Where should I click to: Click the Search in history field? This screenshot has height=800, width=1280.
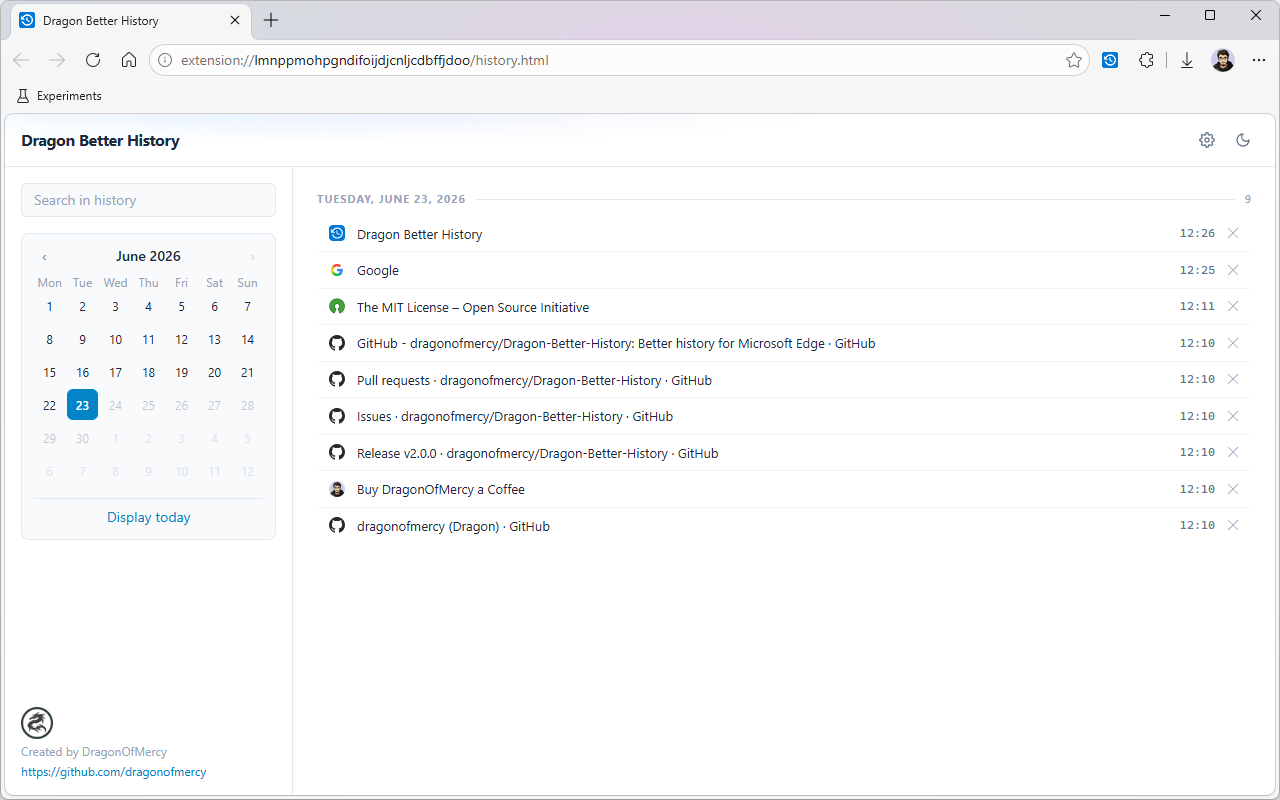click(148, 200)
